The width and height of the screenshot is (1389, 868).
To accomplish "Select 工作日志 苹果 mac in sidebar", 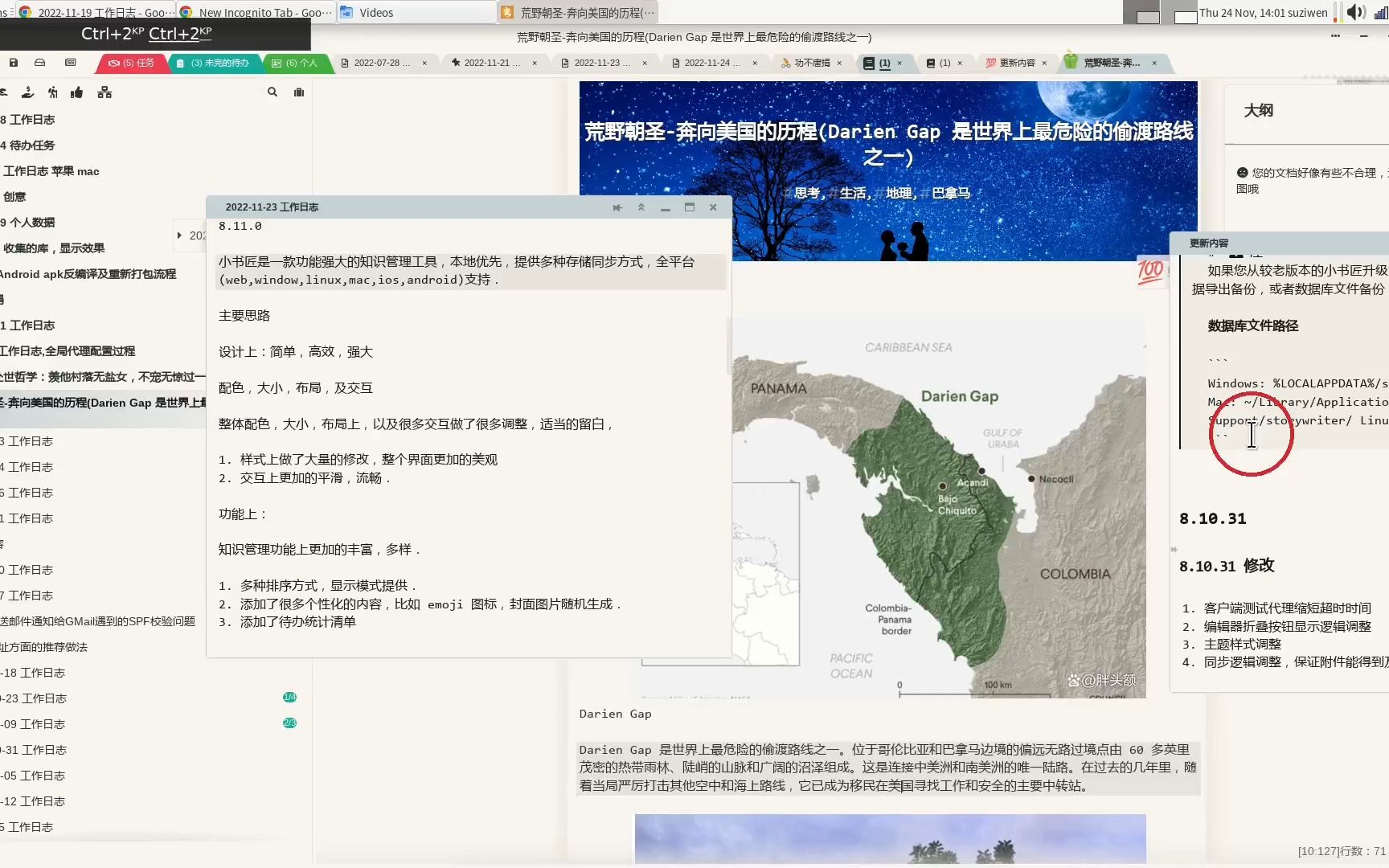I will [x=51, y=171].
